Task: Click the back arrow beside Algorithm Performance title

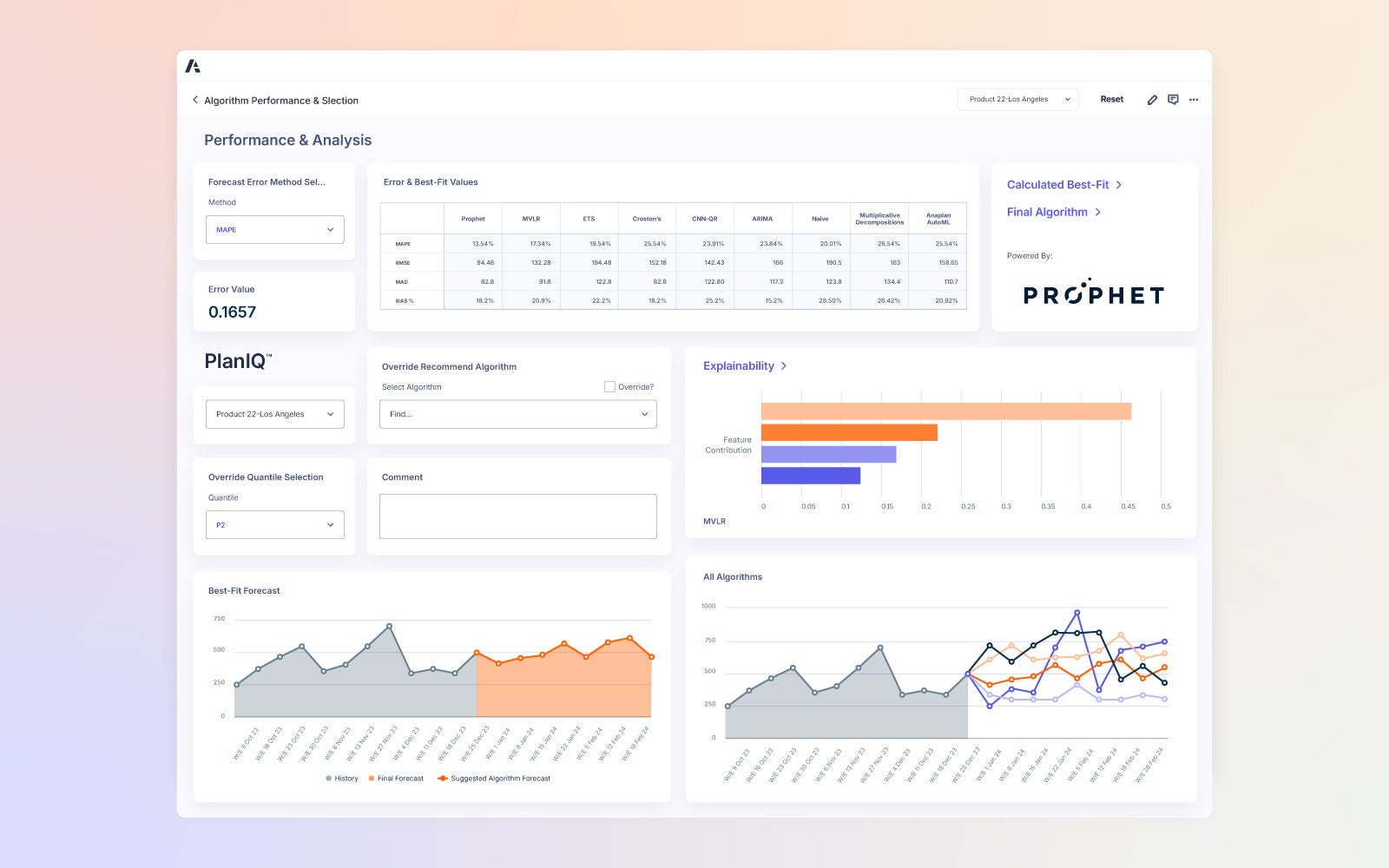Action: [194, 100]
